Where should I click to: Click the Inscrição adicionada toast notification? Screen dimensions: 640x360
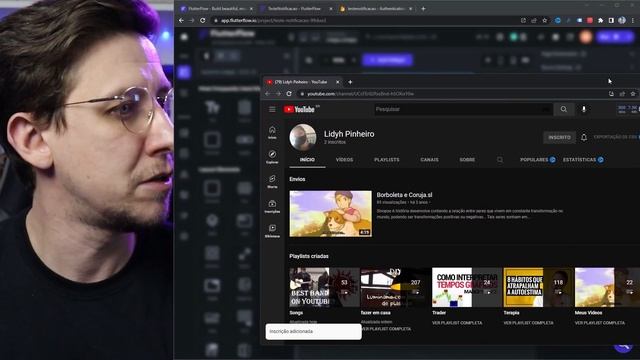(313, 331)
